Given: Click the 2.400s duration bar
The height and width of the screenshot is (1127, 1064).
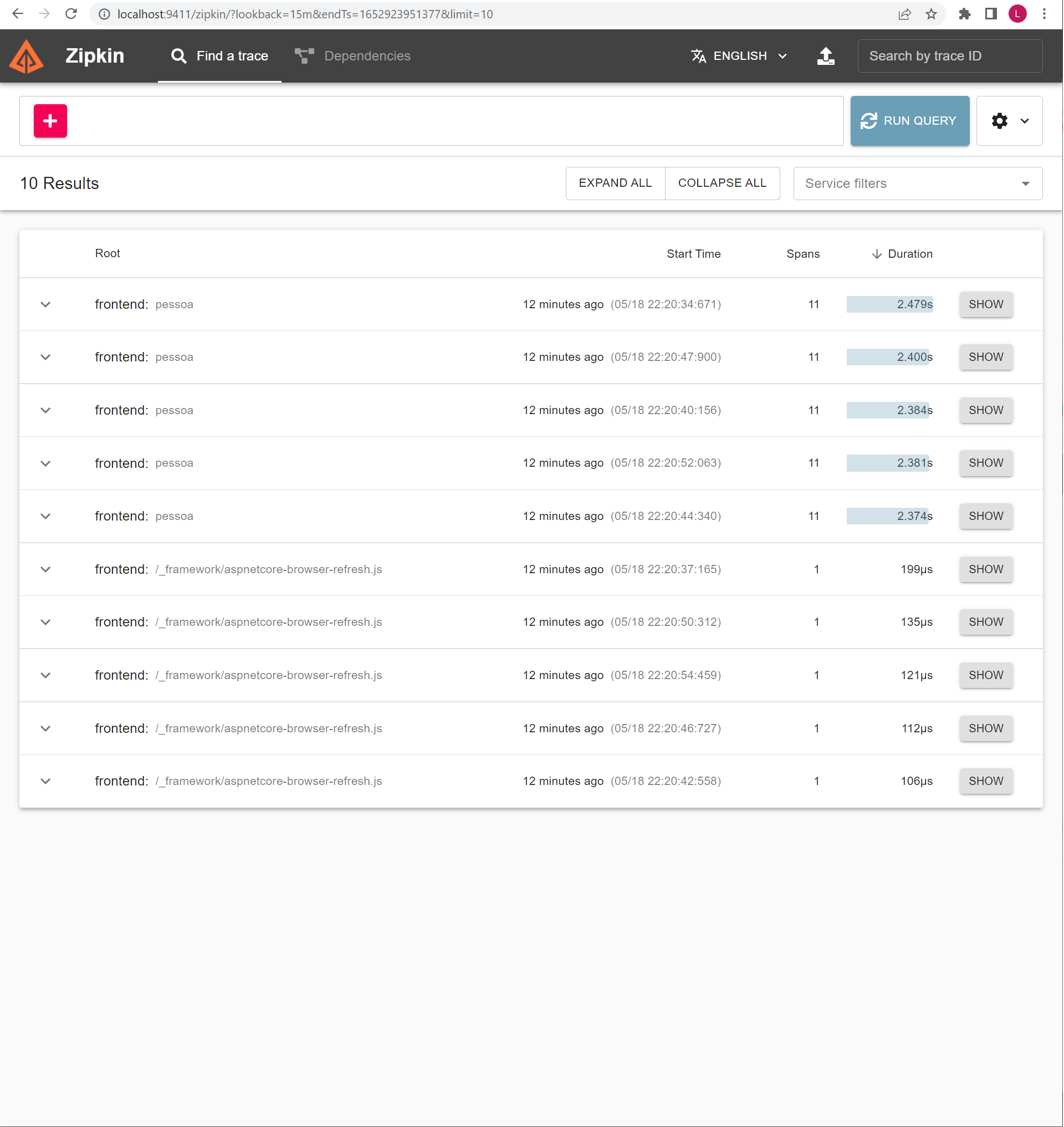Looking at the screenshot, I should click(x=889, y=357).
